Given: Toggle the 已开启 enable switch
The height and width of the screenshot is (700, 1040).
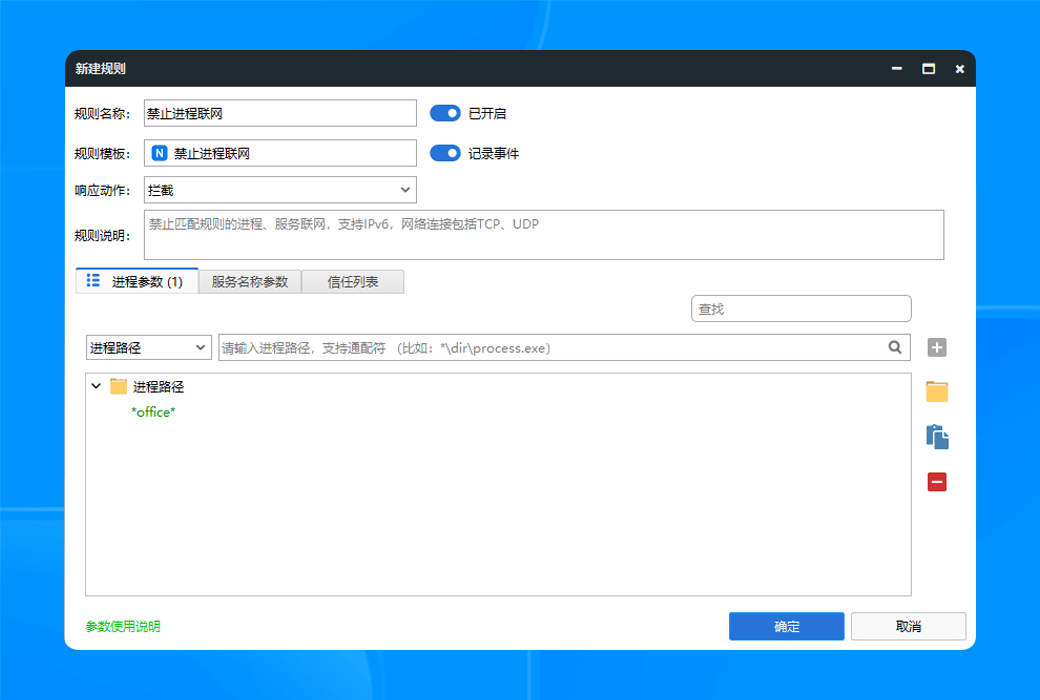Looking at the screenshot, I should (445, 113).
